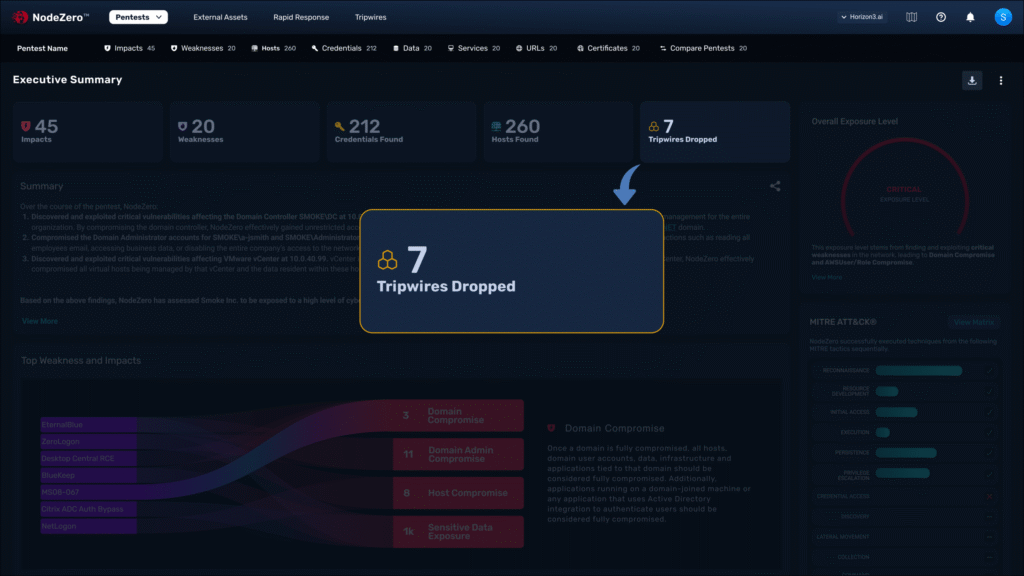Open the sitemap map icon in the header
Image resolution: width=1024 pixels, height=576 pixels.
click(911, 16)
